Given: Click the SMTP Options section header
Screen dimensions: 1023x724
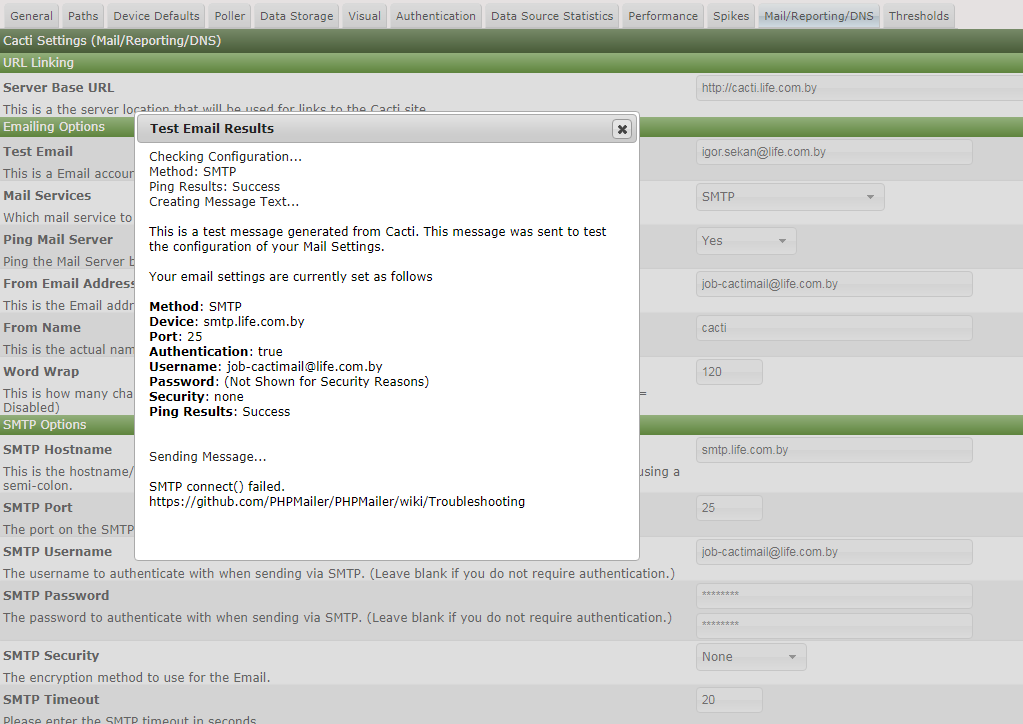Looking at the screenshot, I should click(x=512, y=425).
